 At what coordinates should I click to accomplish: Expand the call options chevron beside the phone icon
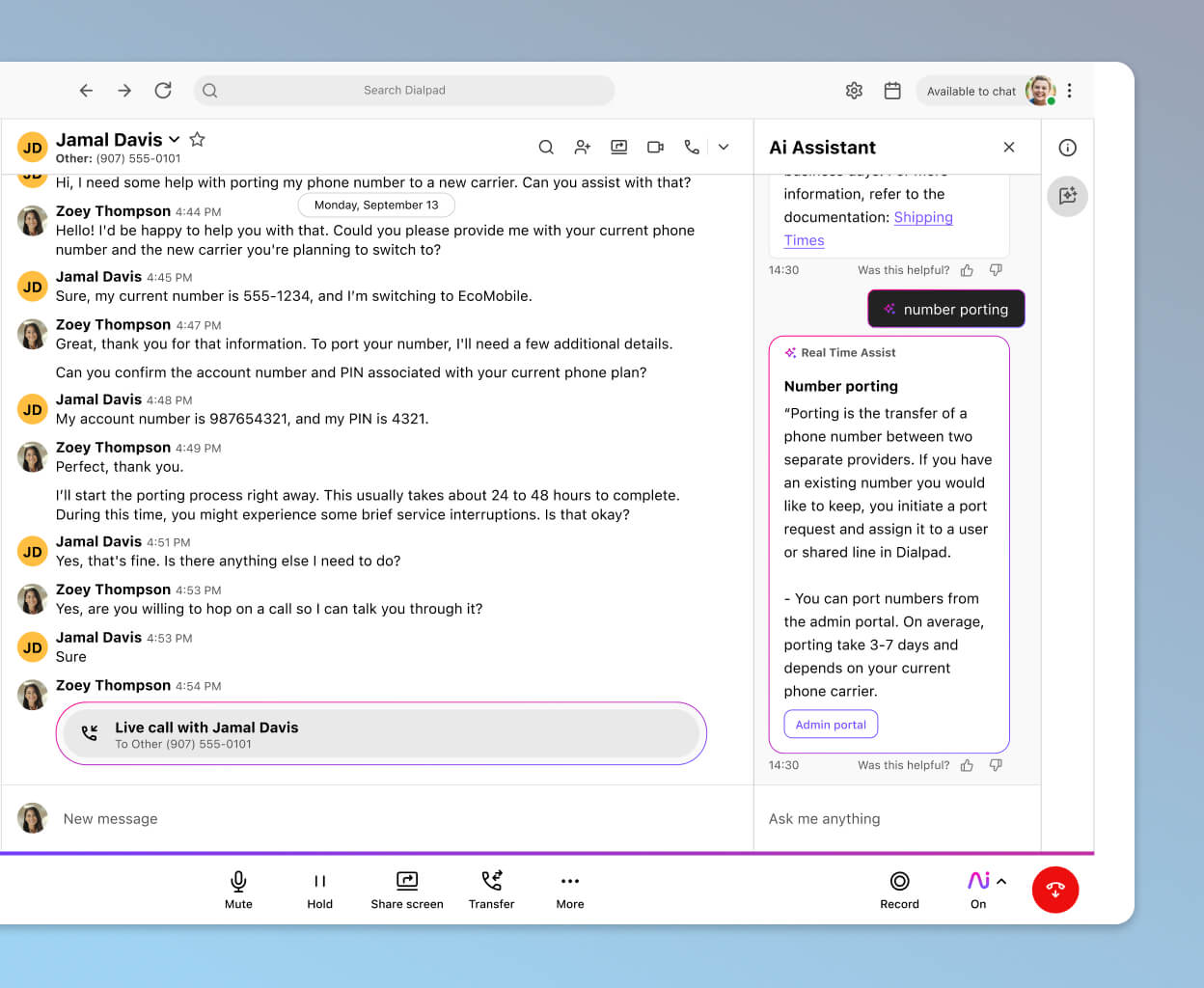coord(724,147)
